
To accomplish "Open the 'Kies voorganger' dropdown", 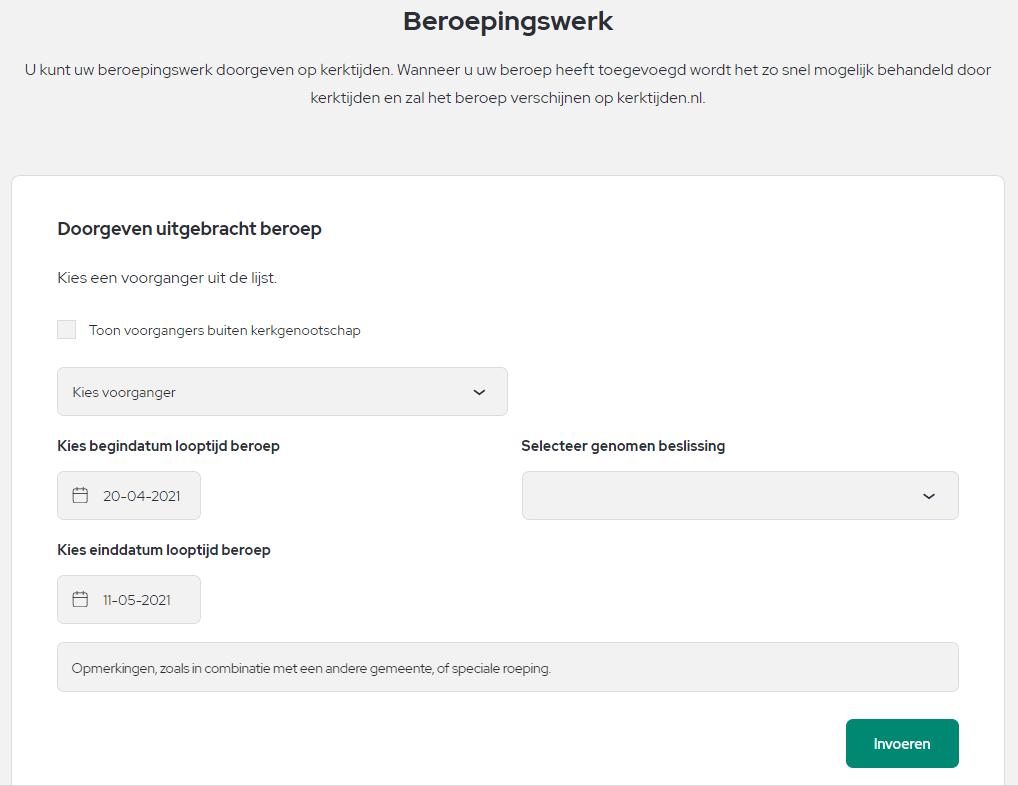I will tap(282, 391).
